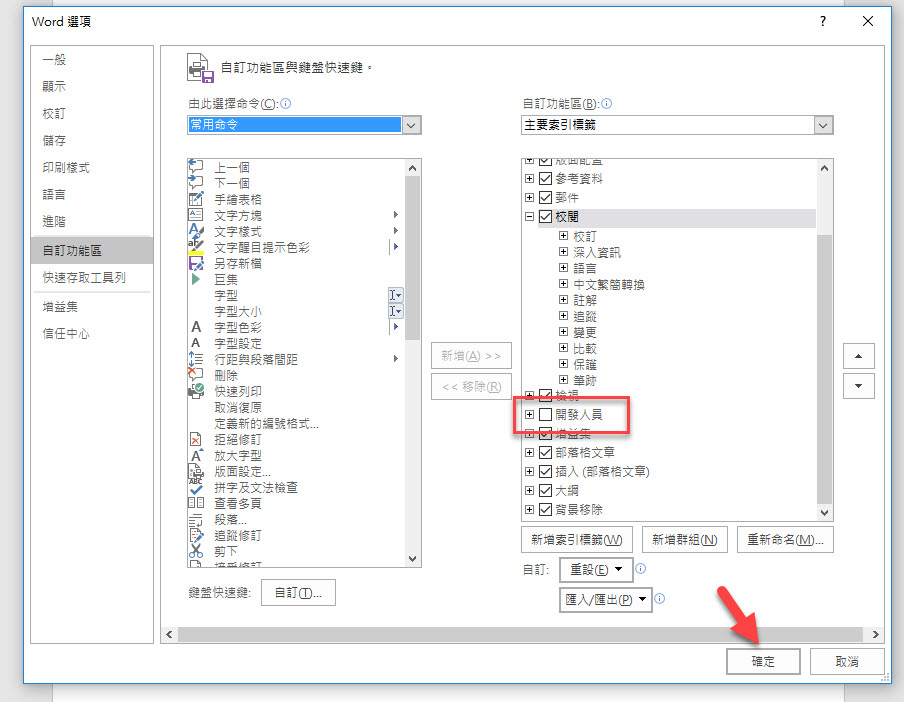The height and width of the screenshot is (702, 904).
Task: Click the 追蹤修訂 icon
Action: (195, 535)
